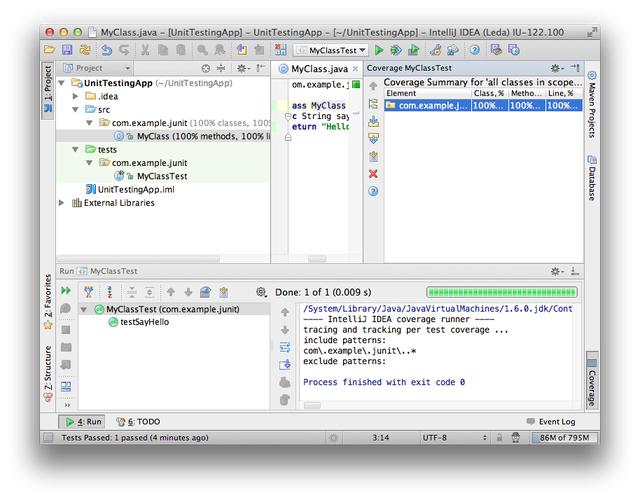Click the Open folder toolbar icon

pyautogui.click(x=49, y=50)
